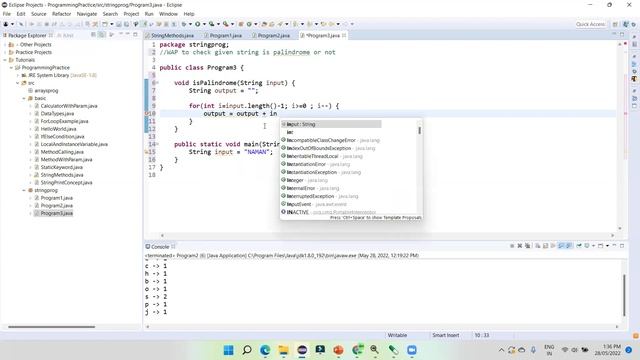The width and height of the screenshot is (640, 360).
Task: Click the New Java Class toolbar icon
Action: [249, 24]
